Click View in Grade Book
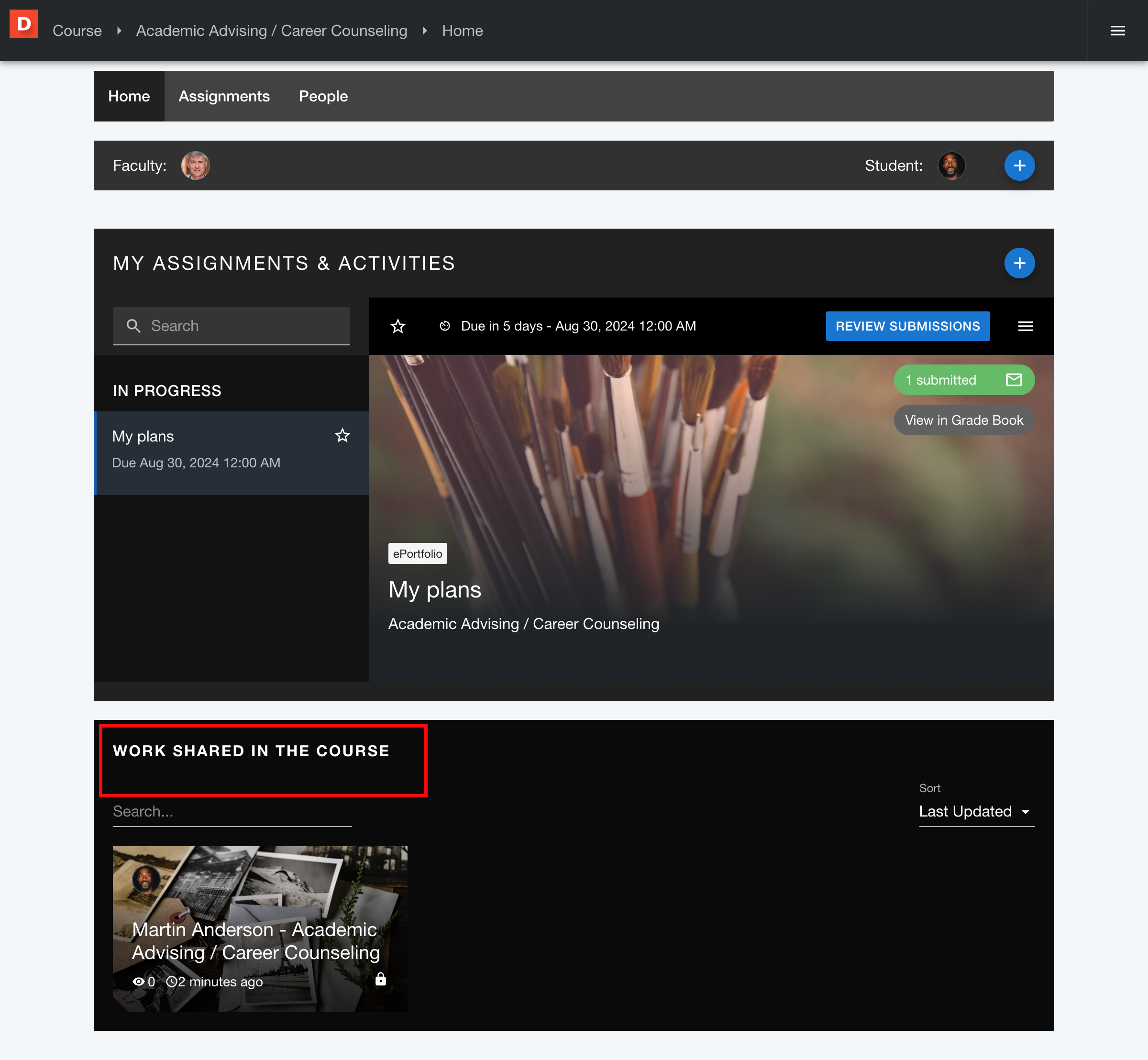 coord(963,420)
